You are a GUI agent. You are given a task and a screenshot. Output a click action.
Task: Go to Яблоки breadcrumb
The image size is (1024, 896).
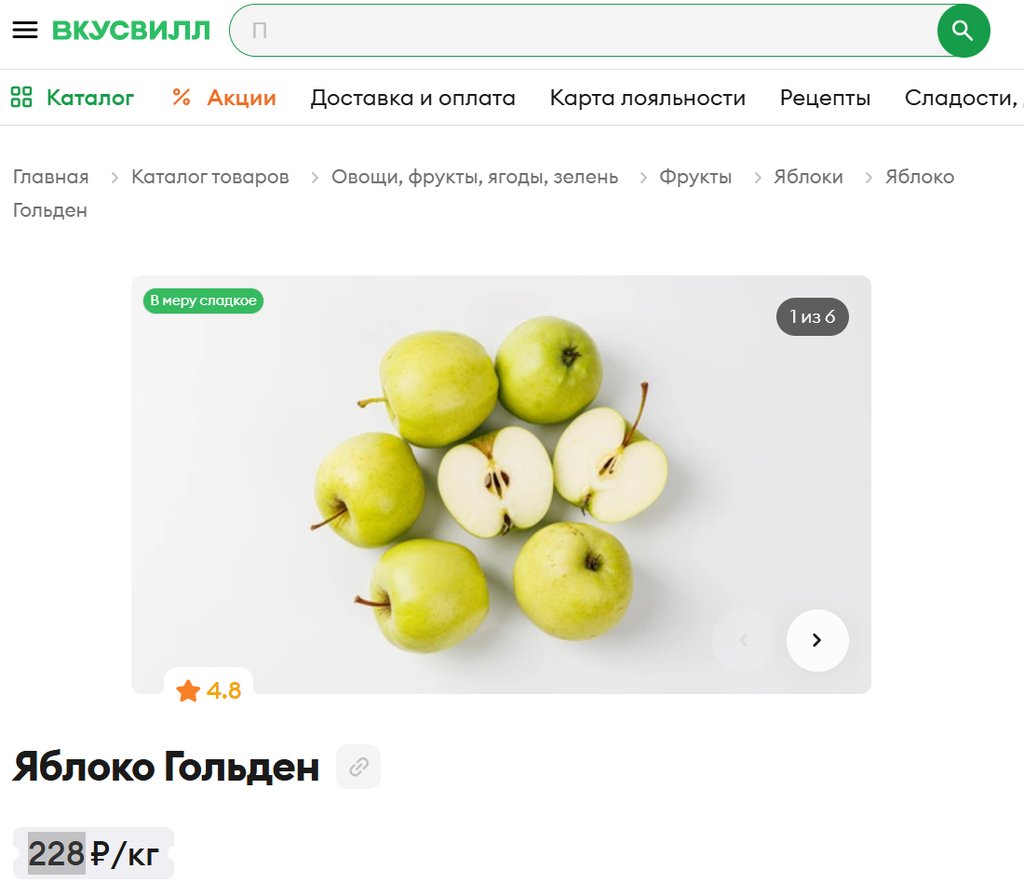tap(808, 176)
